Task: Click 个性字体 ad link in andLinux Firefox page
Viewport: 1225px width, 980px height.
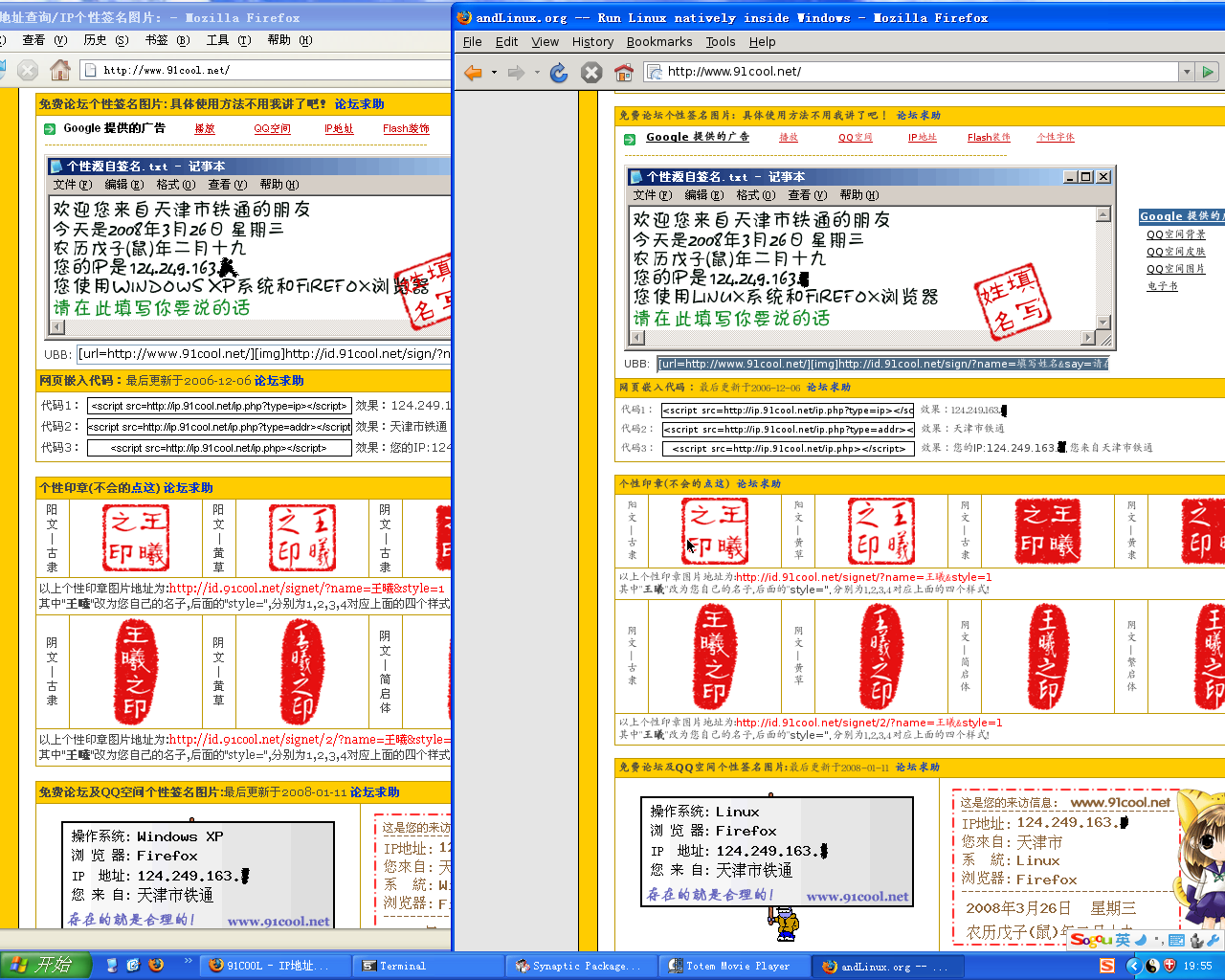Action: coord(1056,137)
